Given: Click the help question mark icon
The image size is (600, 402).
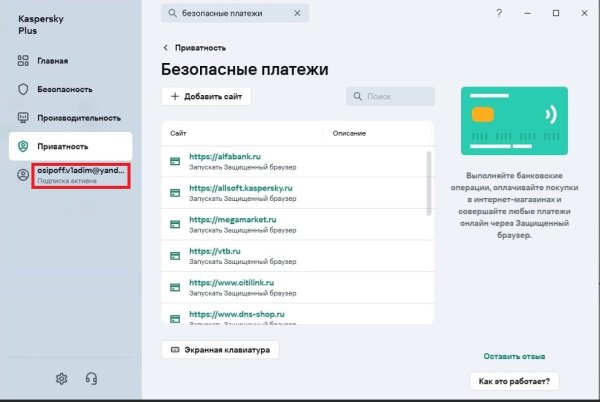Looking at the screenshot, I should 499,13.
